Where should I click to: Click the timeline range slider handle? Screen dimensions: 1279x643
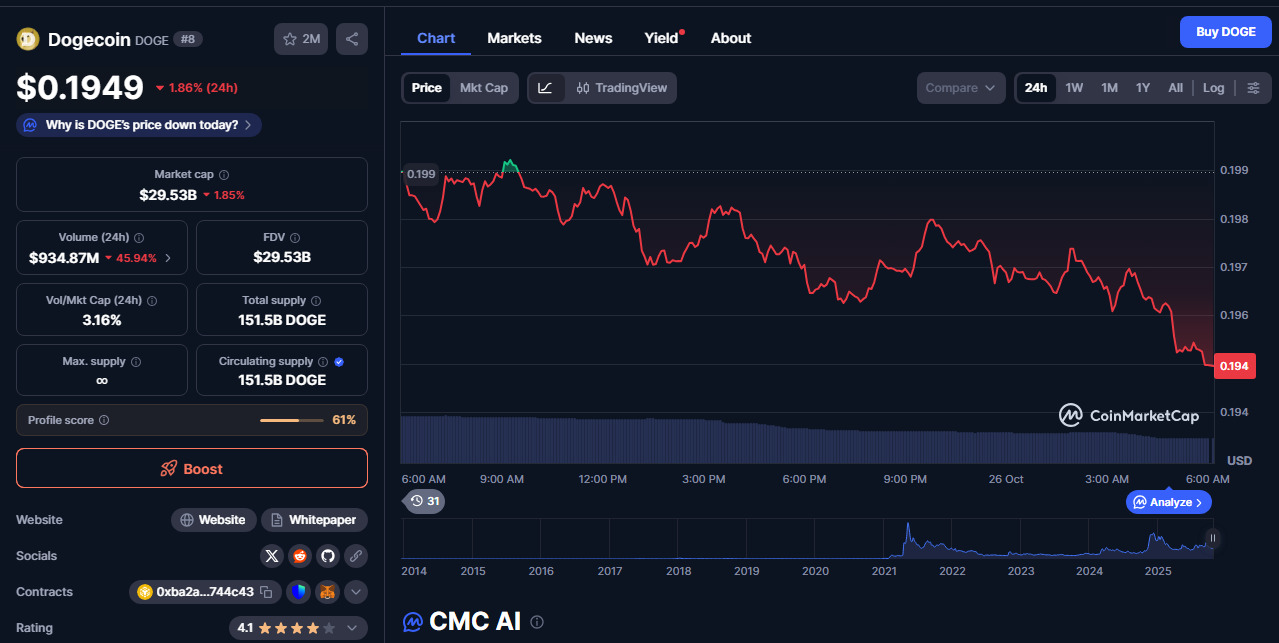click(1212, 539)
